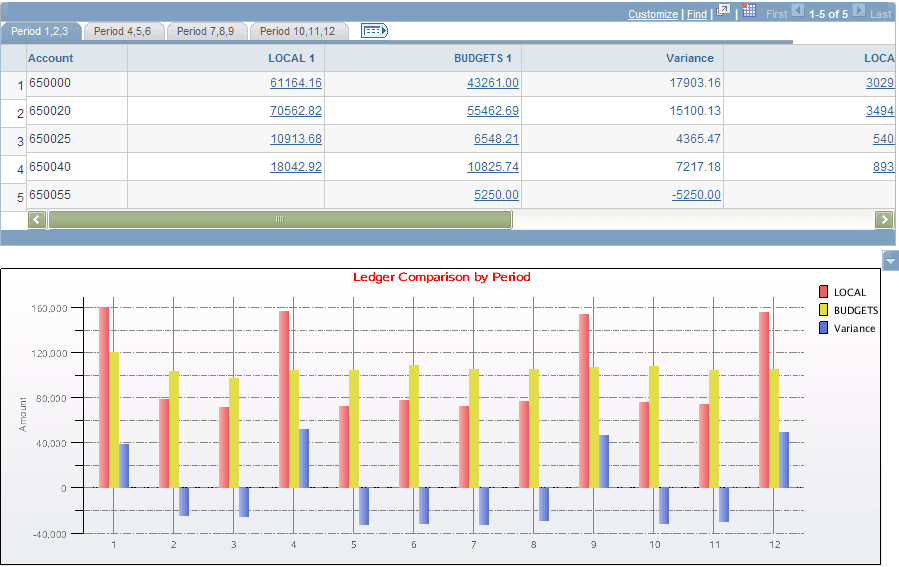The height and width of the screenshot is (567, 899).
Task: Open LOCAL 1 amount 10913.68
Action: pyautogui.click(x=296, y=139)
